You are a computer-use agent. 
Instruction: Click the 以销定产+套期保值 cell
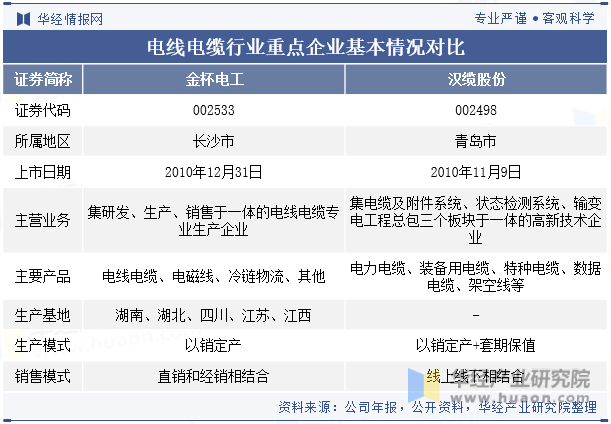(476, 345)
